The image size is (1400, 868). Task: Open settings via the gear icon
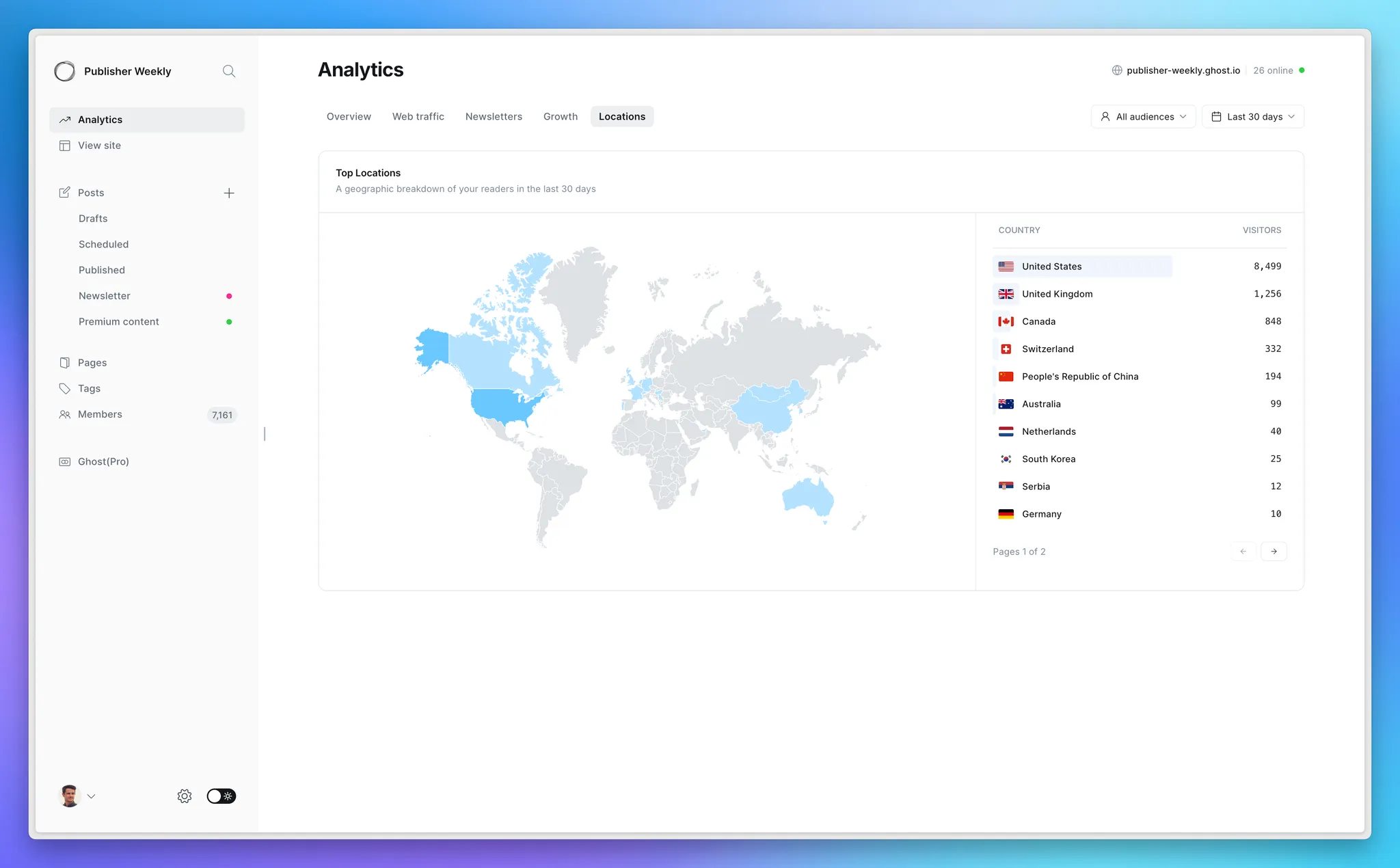coord(185,796)
